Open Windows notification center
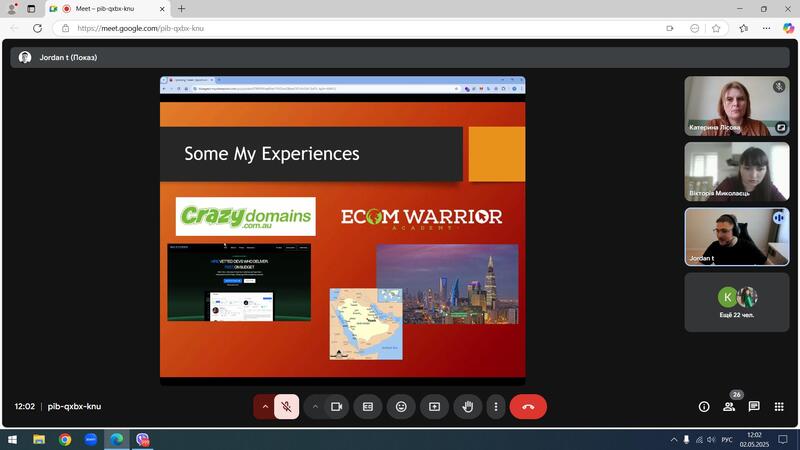Viewport: 800px width, 450px height. [x=783, y=439]
